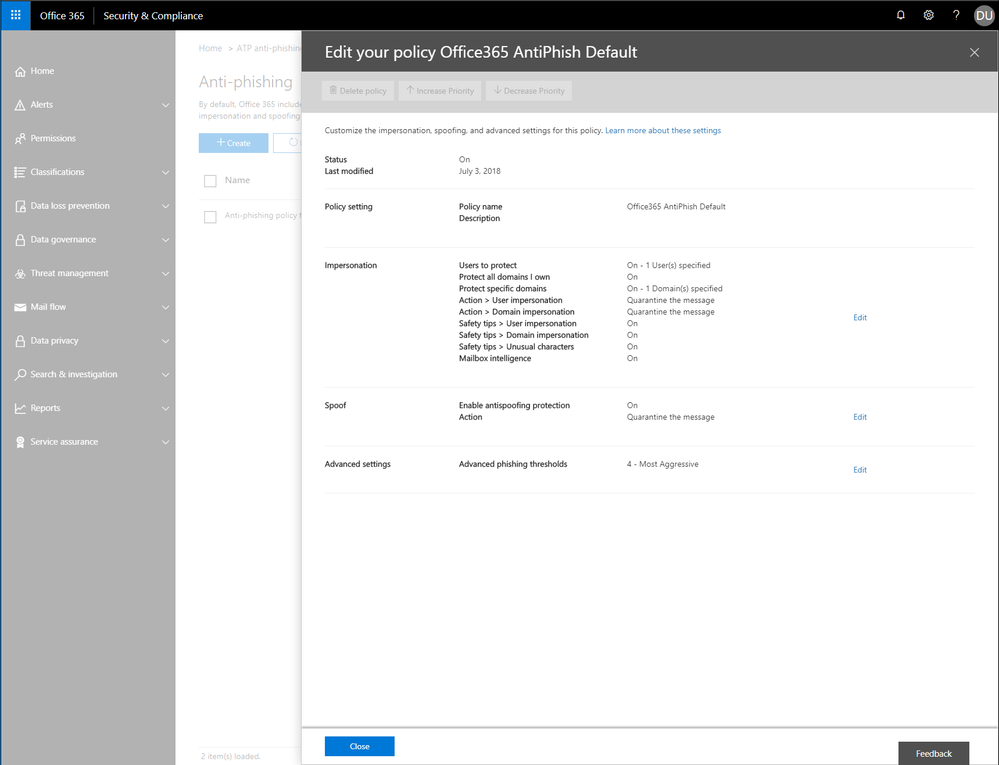The image size is (999, 765).
Task: Click the '4 - Most Aggressive' value
Action: click(663, 464)
